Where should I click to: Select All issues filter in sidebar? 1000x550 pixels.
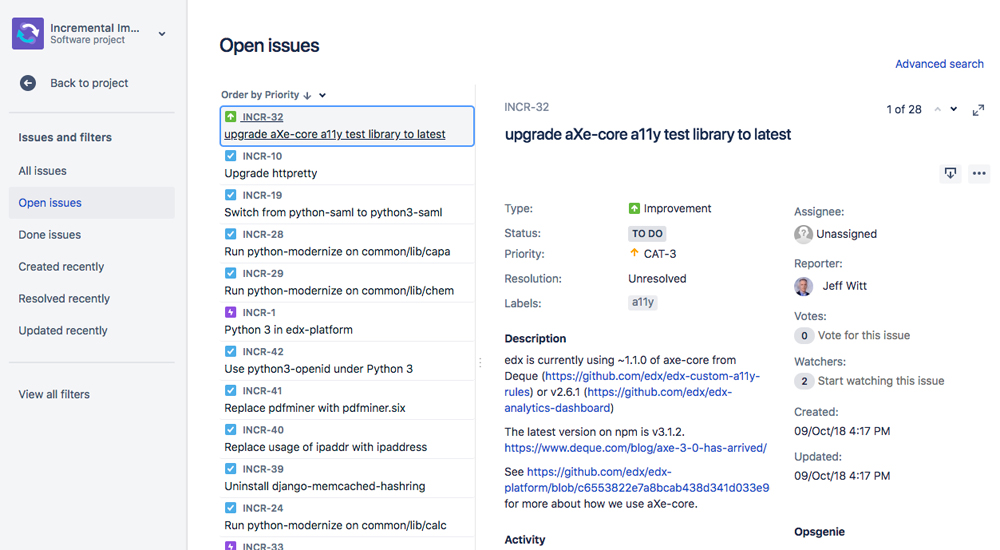[43, 171]
